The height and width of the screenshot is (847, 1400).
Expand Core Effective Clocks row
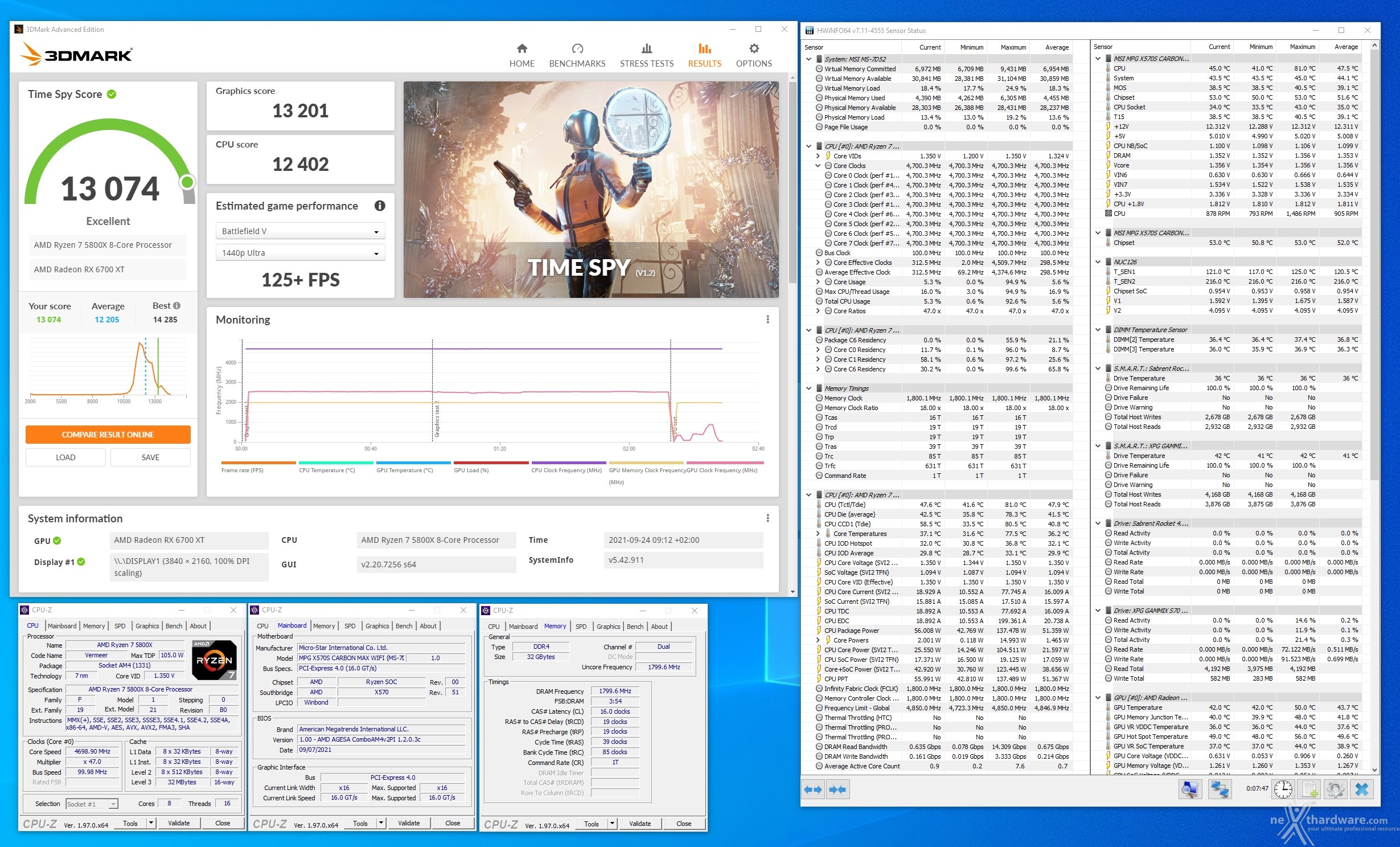(x=818, y=263)
